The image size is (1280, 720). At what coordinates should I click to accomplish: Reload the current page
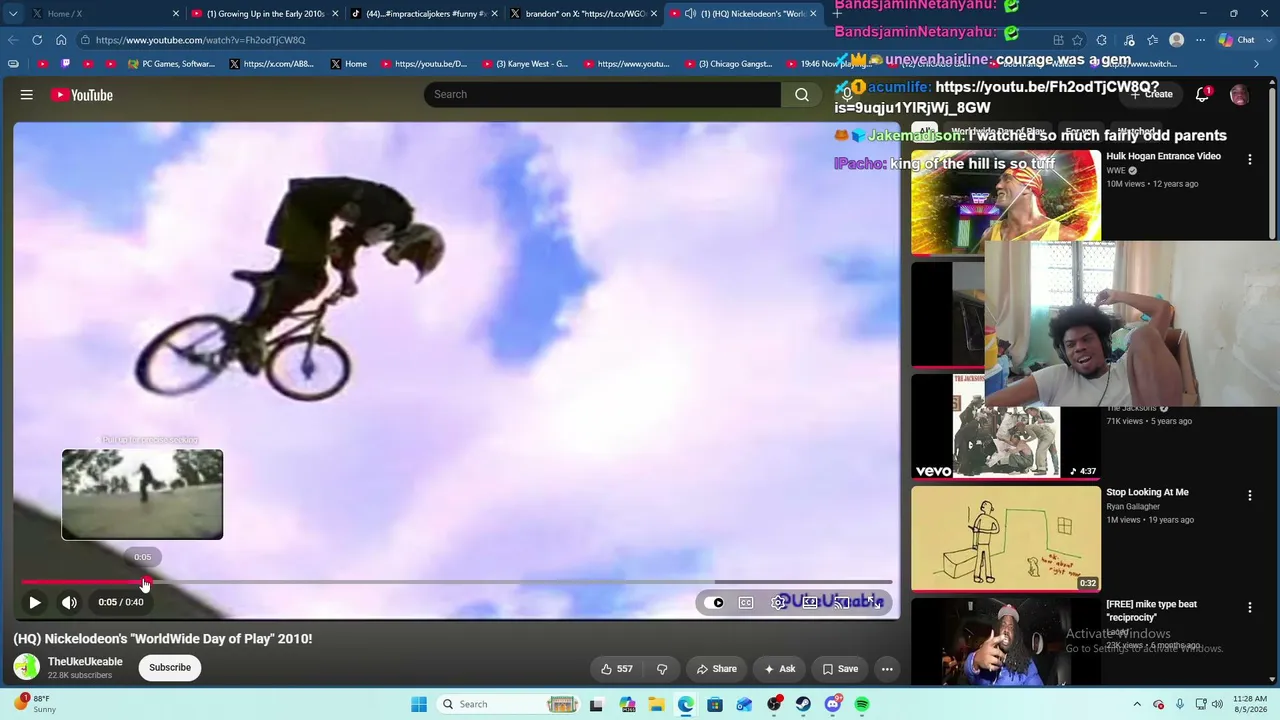(37, 40)
